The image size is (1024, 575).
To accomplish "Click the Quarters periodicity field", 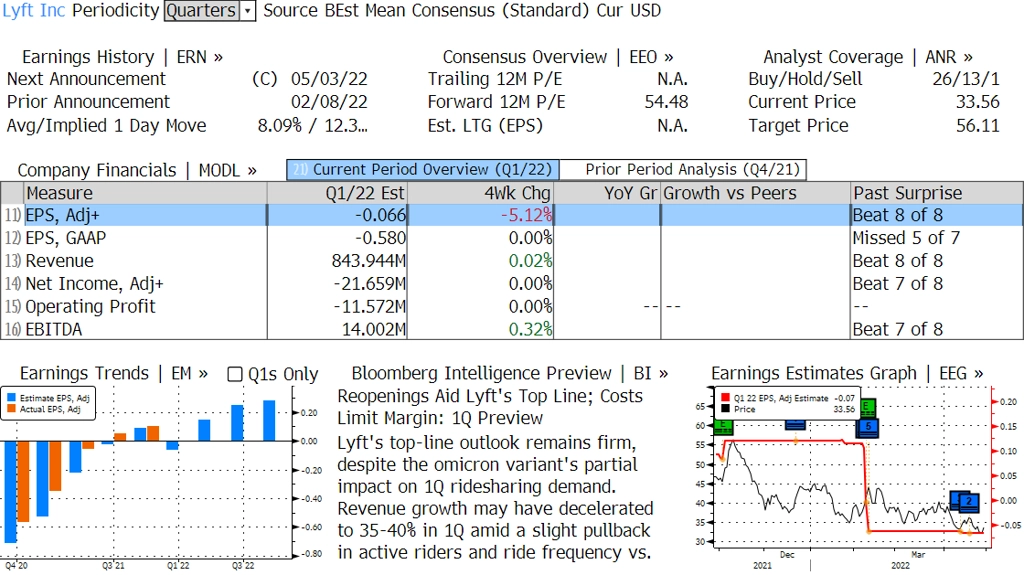I will [x=202, y=10].
